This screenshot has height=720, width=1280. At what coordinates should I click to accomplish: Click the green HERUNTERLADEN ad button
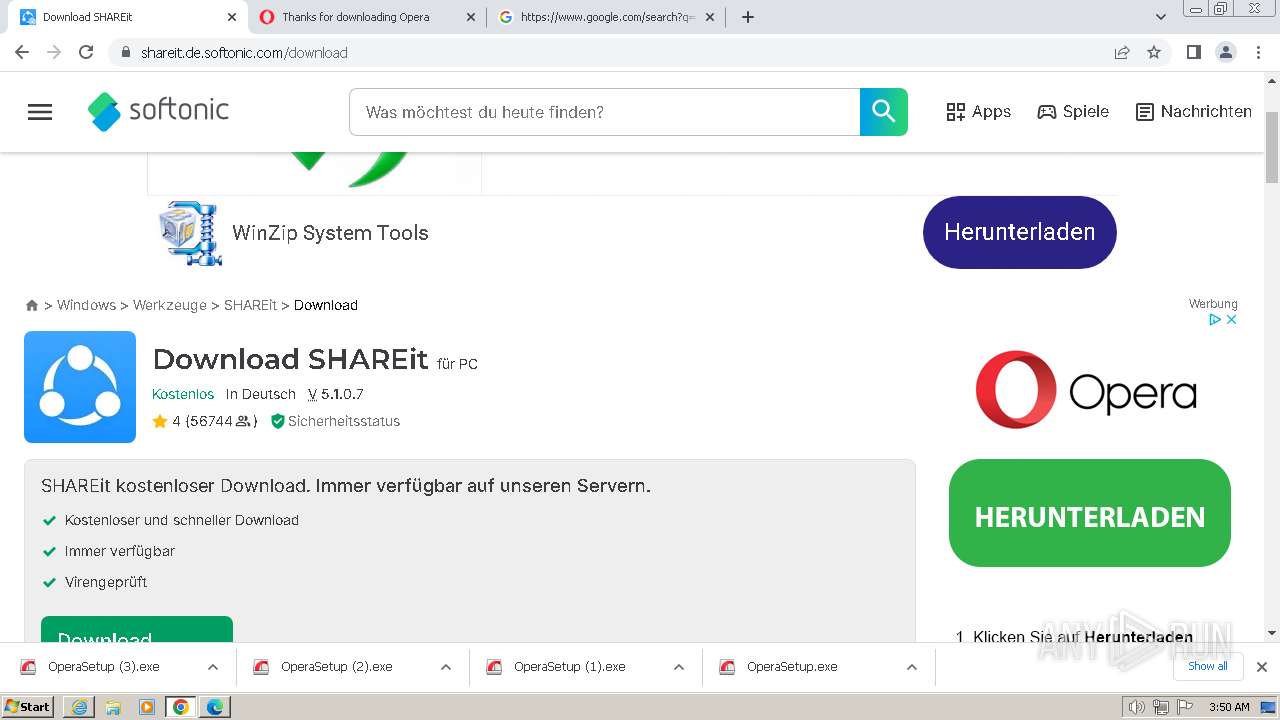coord(1090,513)
